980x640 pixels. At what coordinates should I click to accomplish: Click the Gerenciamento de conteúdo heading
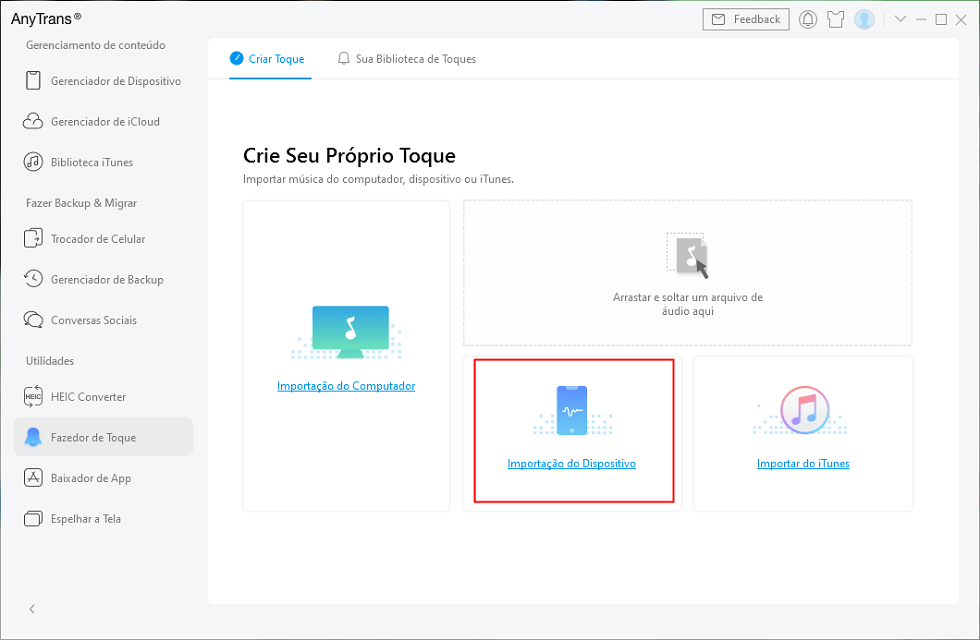(x=96, y=45)
